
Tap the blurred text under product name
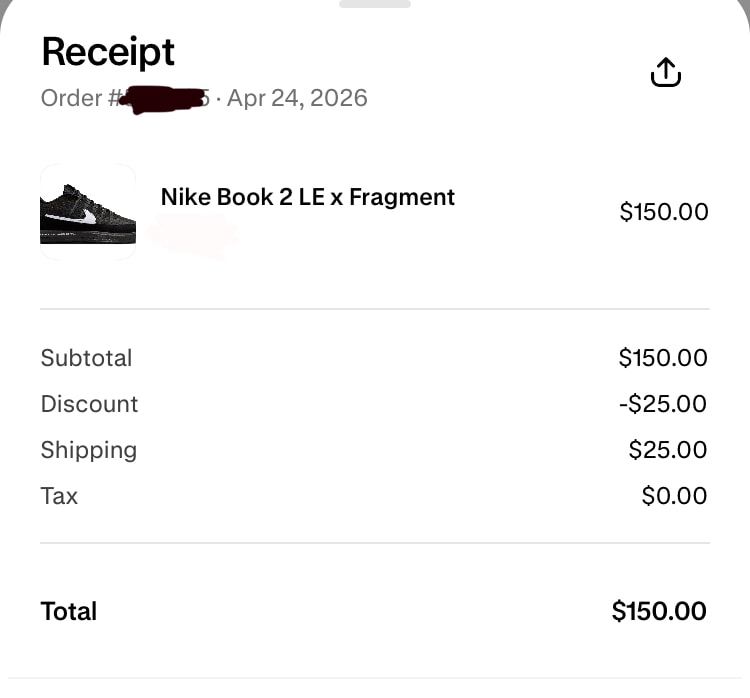(x=193, y=234)
